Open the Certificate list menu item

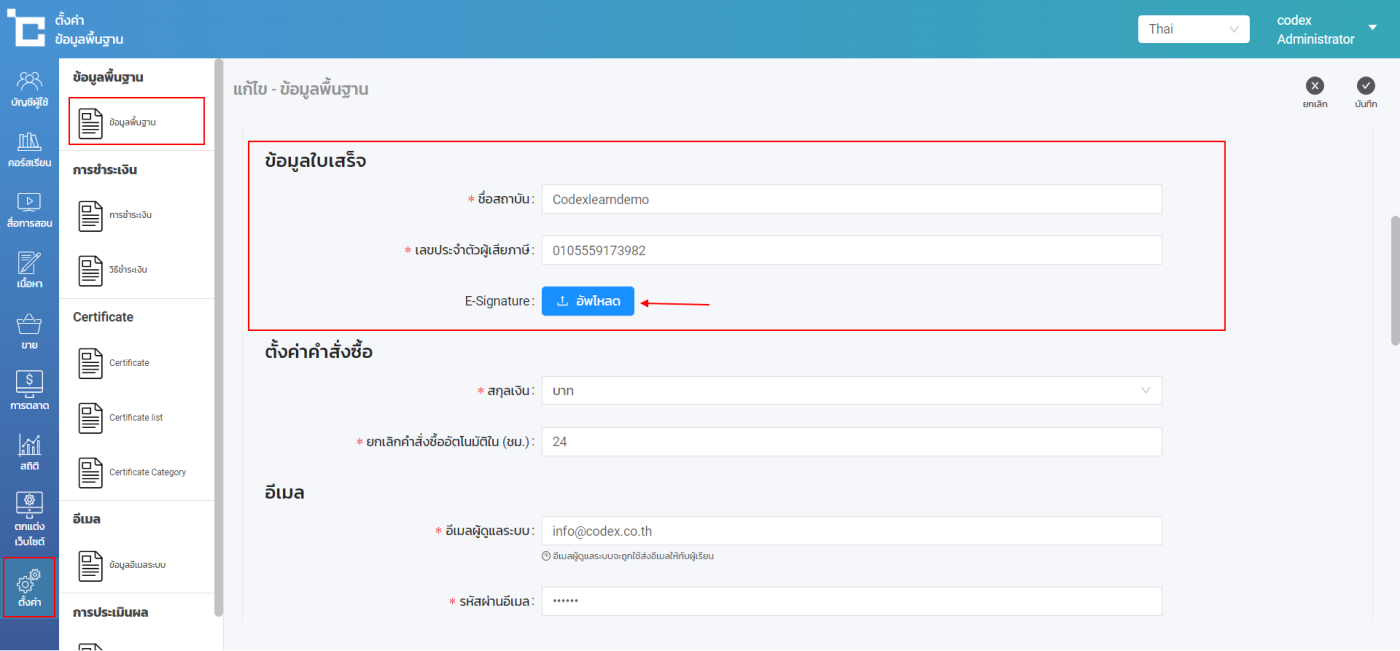point(136,418)
